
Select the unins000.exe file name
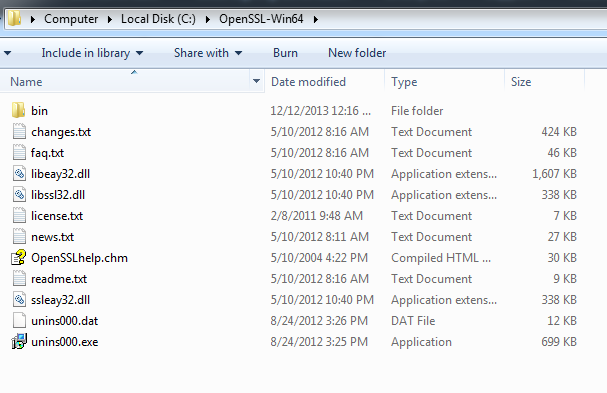click(65, 342)
